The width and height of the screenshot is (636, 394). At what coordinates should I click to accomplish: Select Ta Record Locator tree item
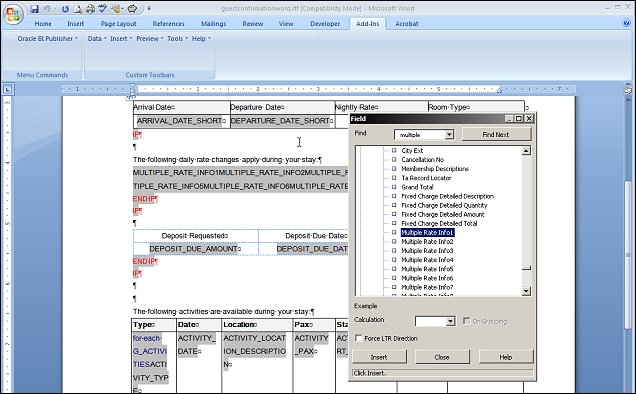426,178
